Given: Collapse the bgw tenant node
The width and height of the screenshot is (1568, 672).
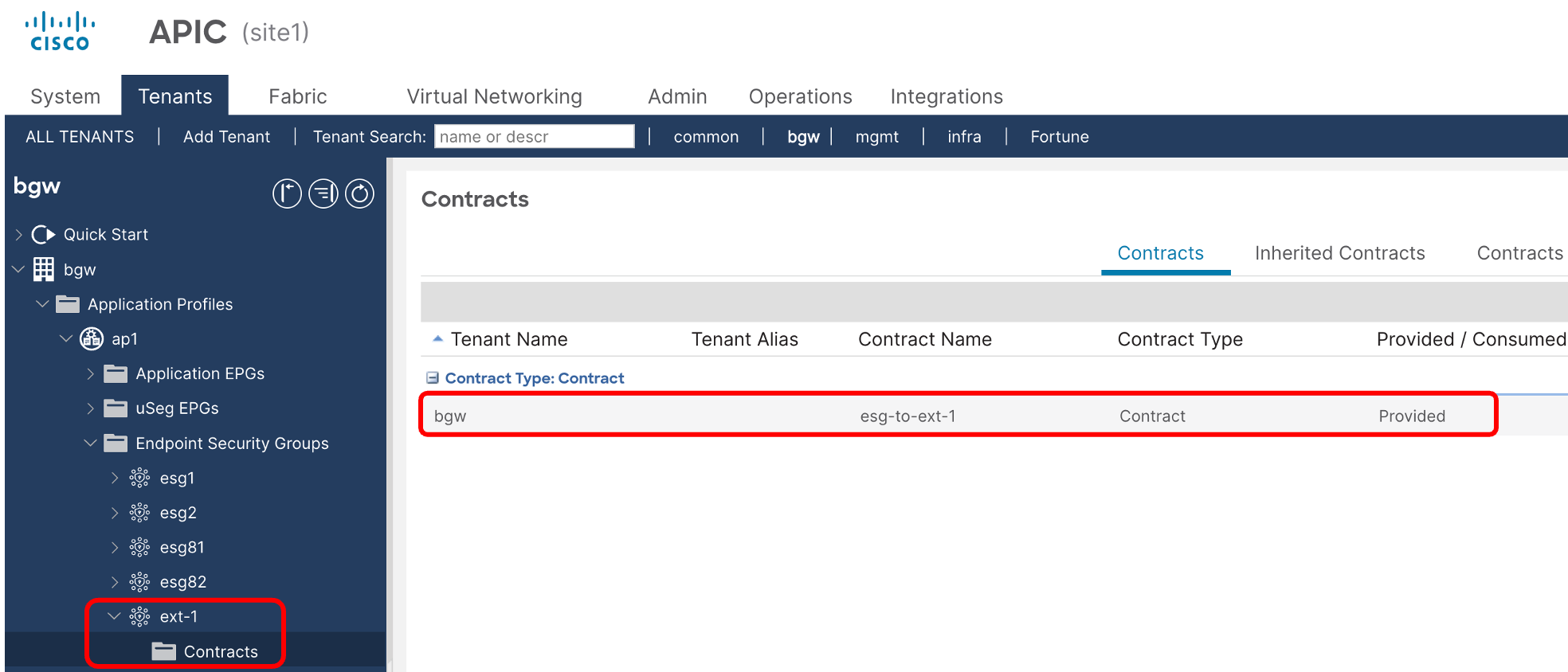Looking at the screenshot, I should click(18, 269).
